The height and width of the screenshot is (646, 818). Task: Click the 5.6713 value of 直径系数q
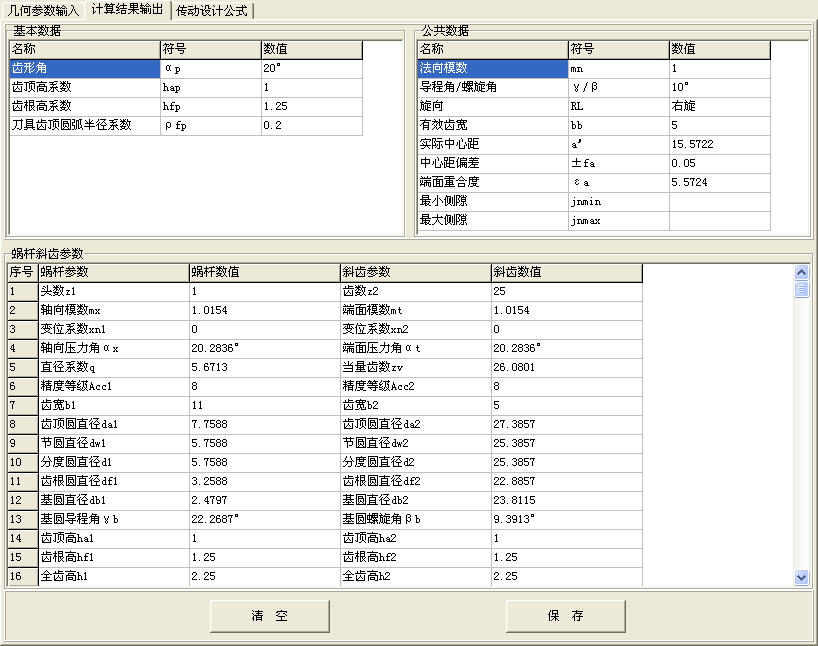click(x=264, y=367)
